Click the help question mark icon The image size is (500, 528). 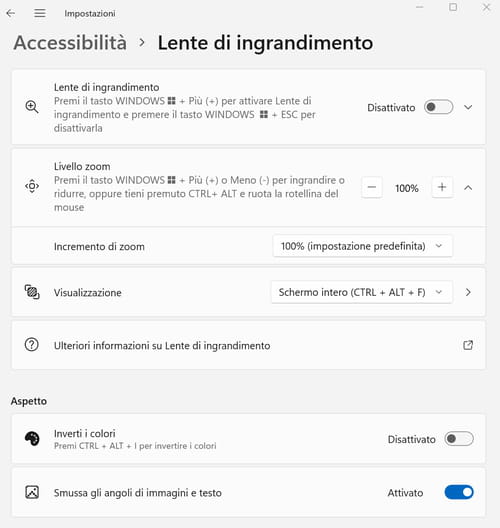(x=32, y=345)
